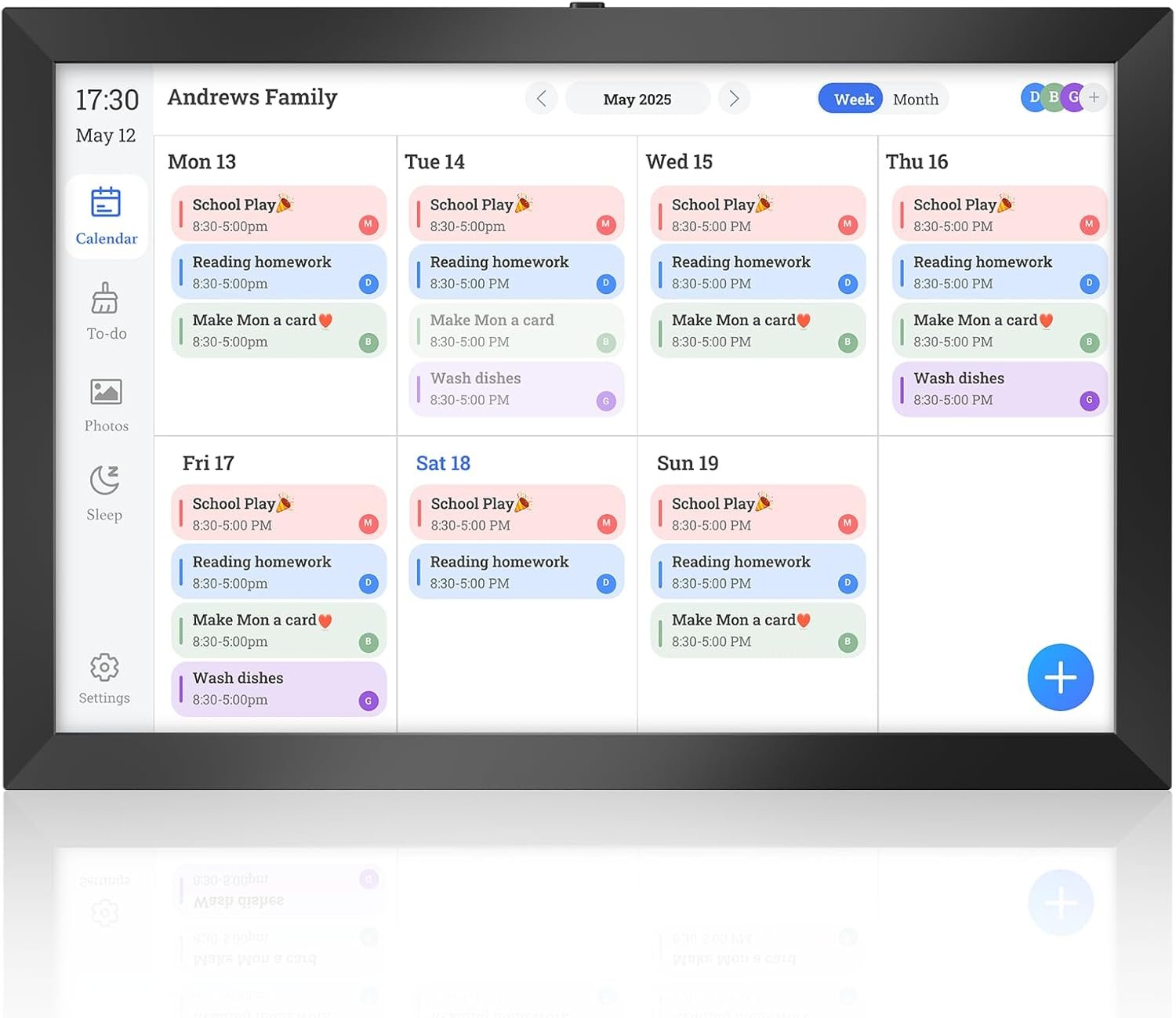Filter by green B member avatar
Image resolution: width=1176 pixels, height=1018 pixels.
(x=1054, y=98)
